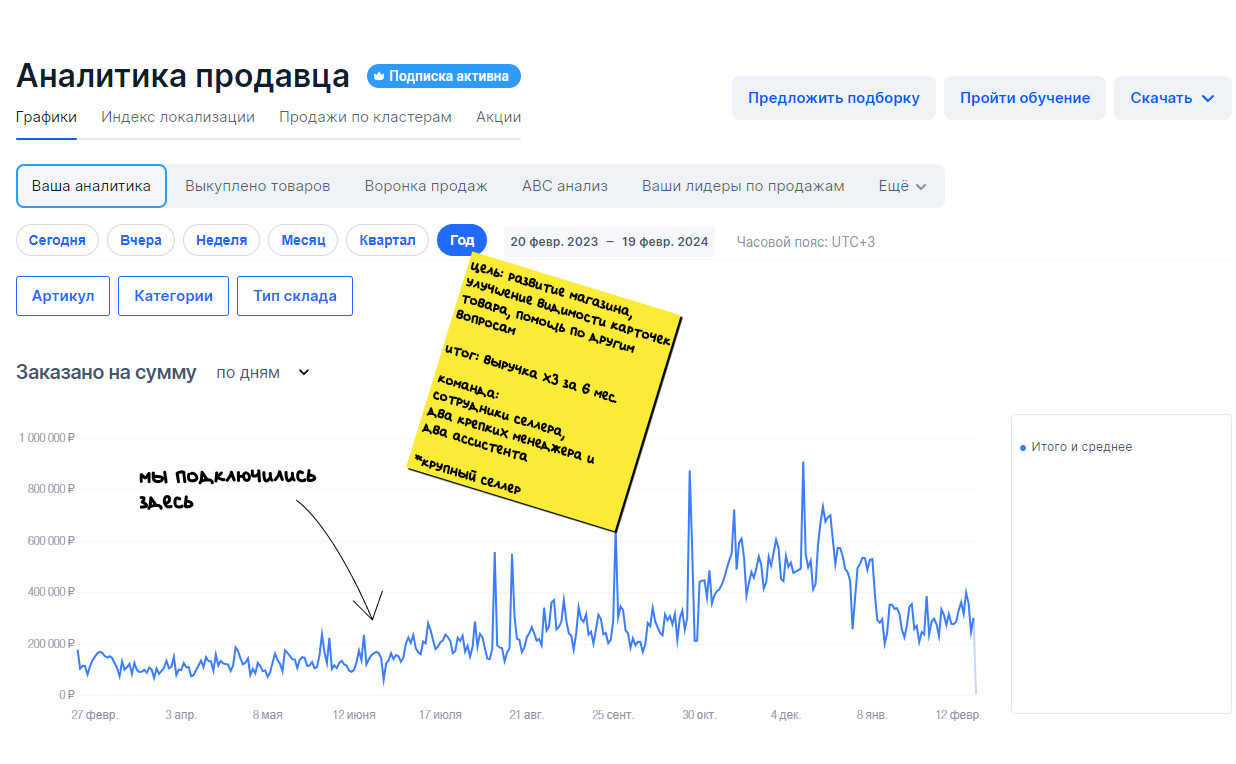Open ABC анализ section

pyautogui.click(x=565, y=186)
